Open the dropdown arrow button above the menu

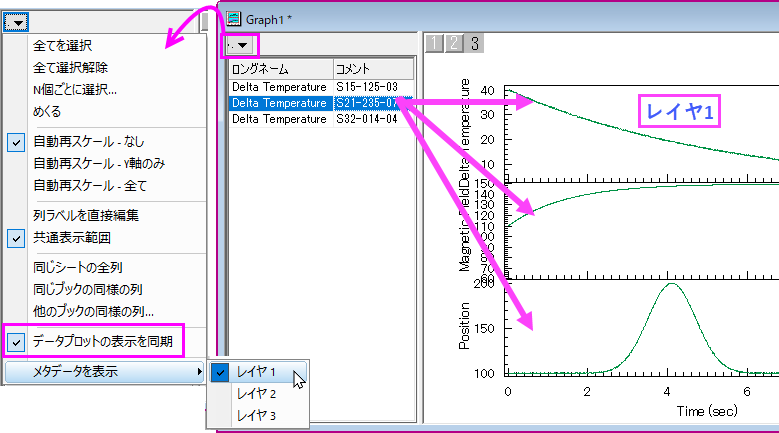tap(16, 22)
